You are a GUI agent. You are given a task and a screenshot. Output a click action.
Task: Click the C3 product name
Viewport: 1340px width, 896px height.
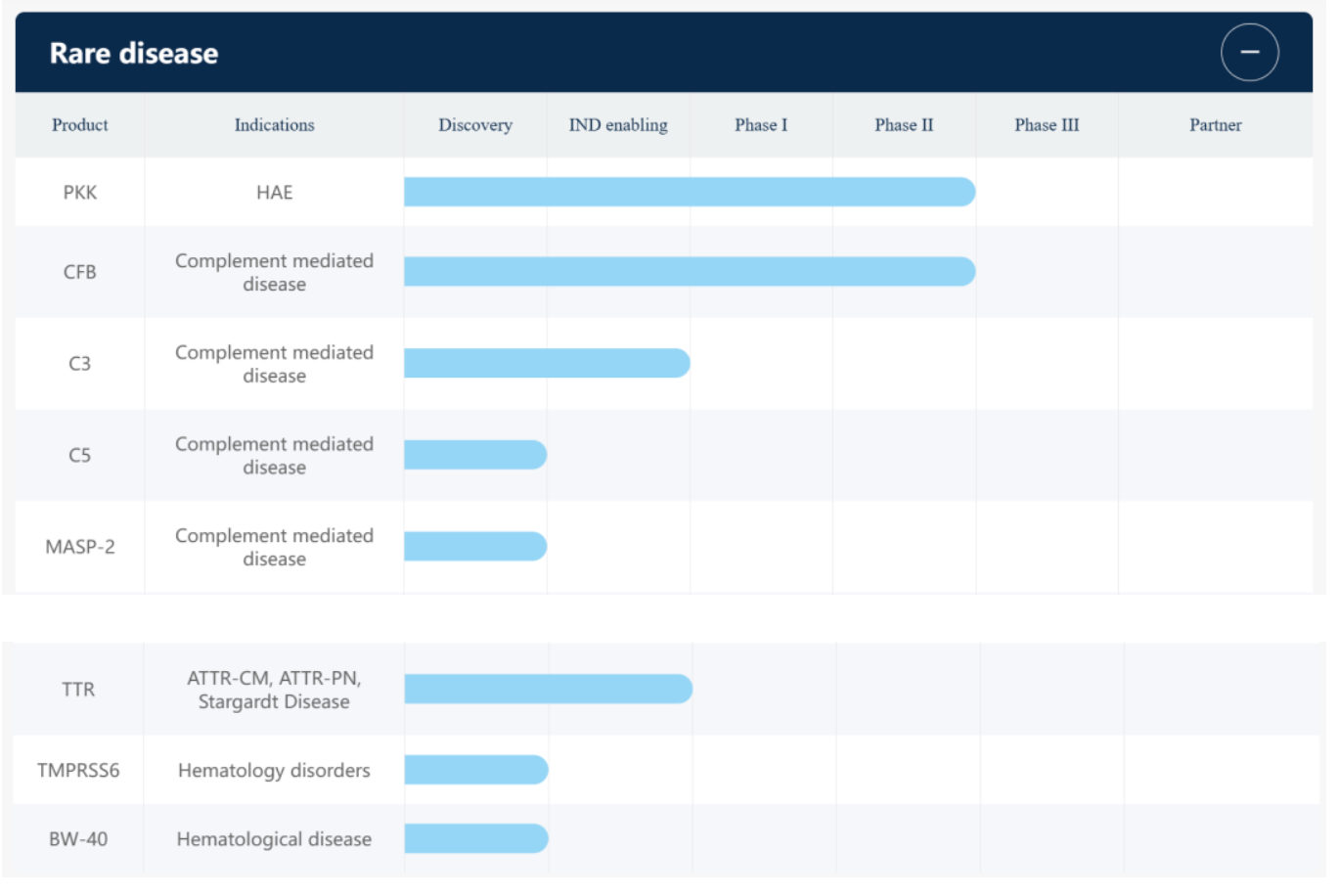[x=79, y=364]
